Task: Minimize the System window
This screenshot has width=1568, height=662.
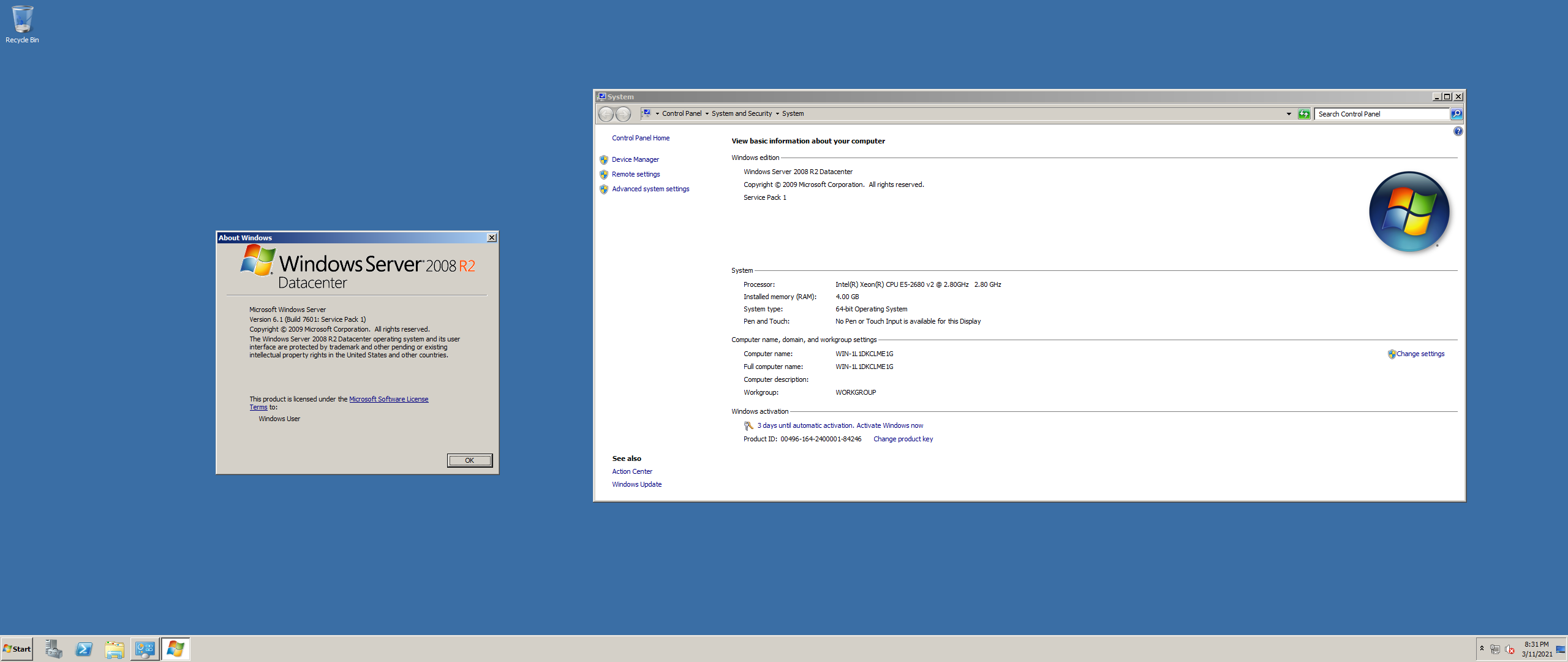Action: [1437, 97]
